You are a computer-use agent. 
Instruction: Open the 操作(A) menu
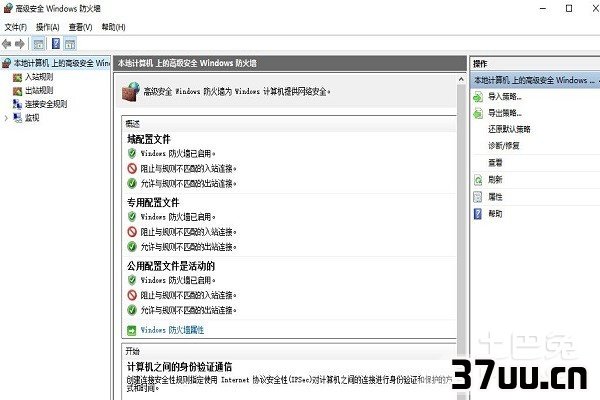[x=47, y=27]
